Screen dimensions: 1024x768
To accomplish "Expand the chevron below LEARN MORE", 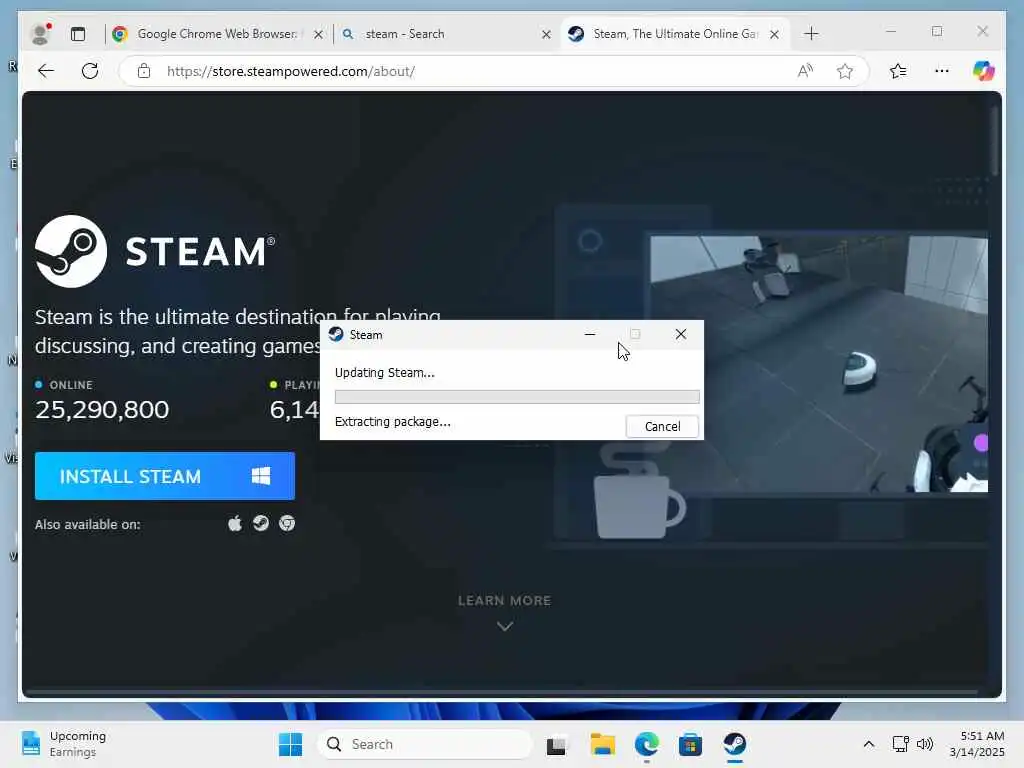I will point(505,626).
